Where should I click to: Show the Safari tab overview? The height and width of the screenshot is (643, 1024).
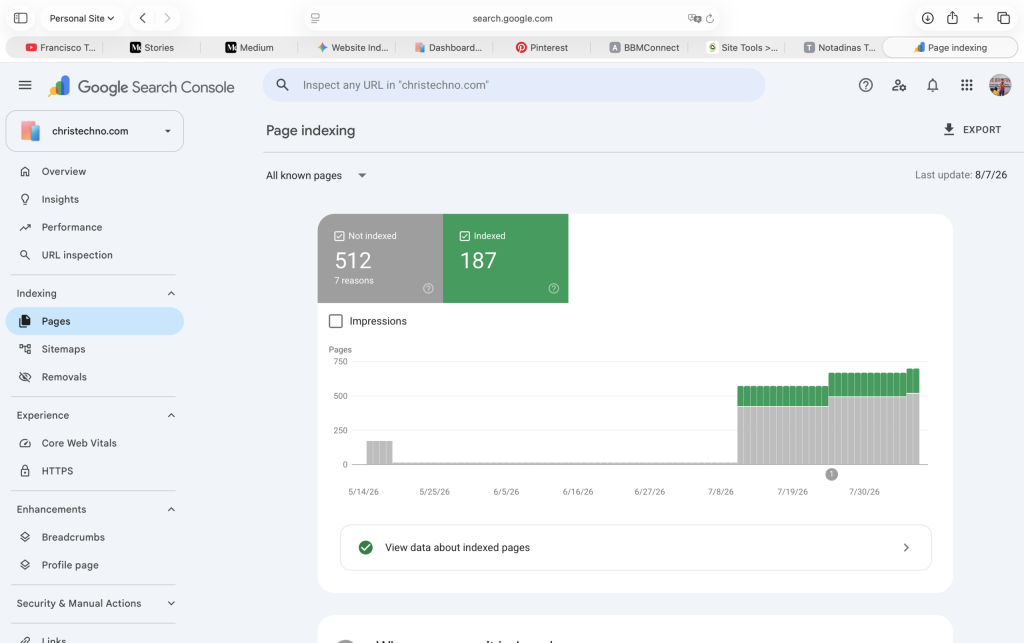click(1003, 18)
